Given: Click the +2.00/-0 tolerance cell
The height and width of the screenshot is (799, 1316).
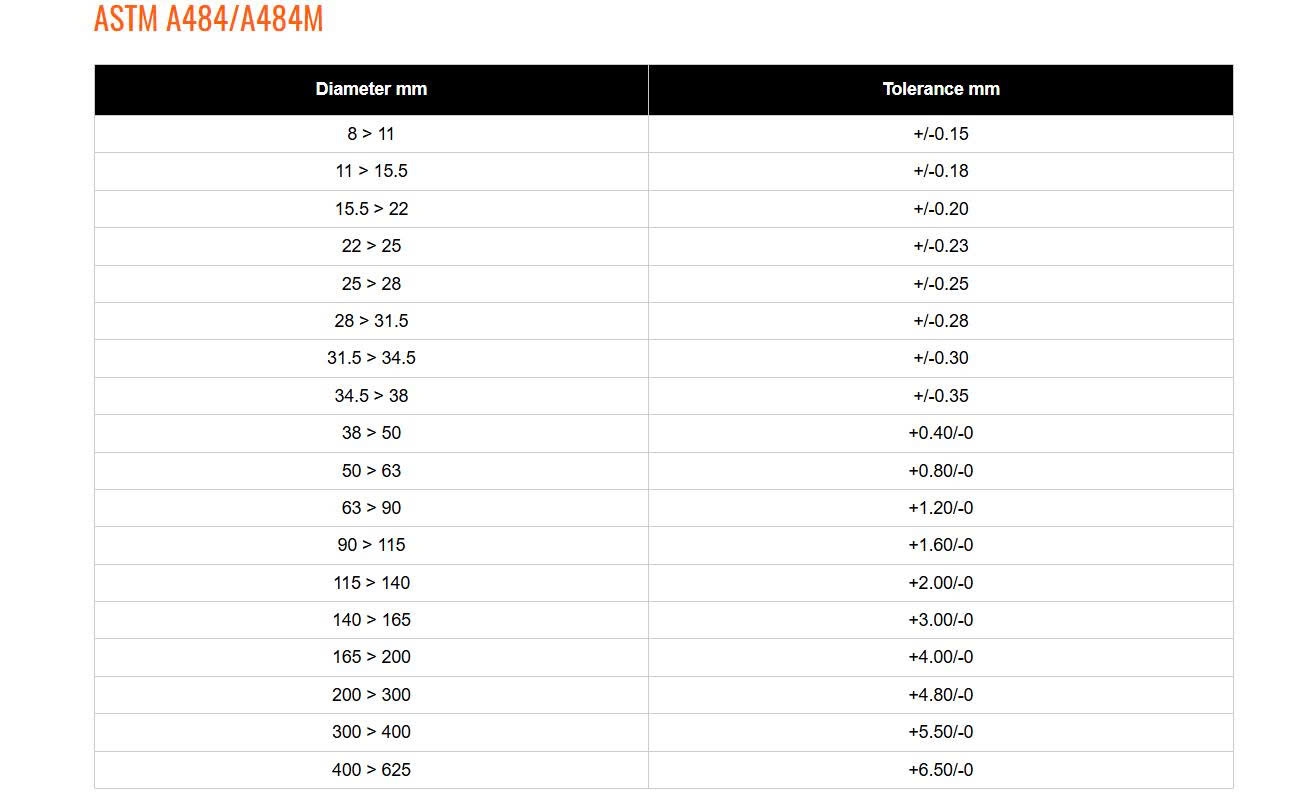Looking at the screenshot, I should tap(940, 583).
